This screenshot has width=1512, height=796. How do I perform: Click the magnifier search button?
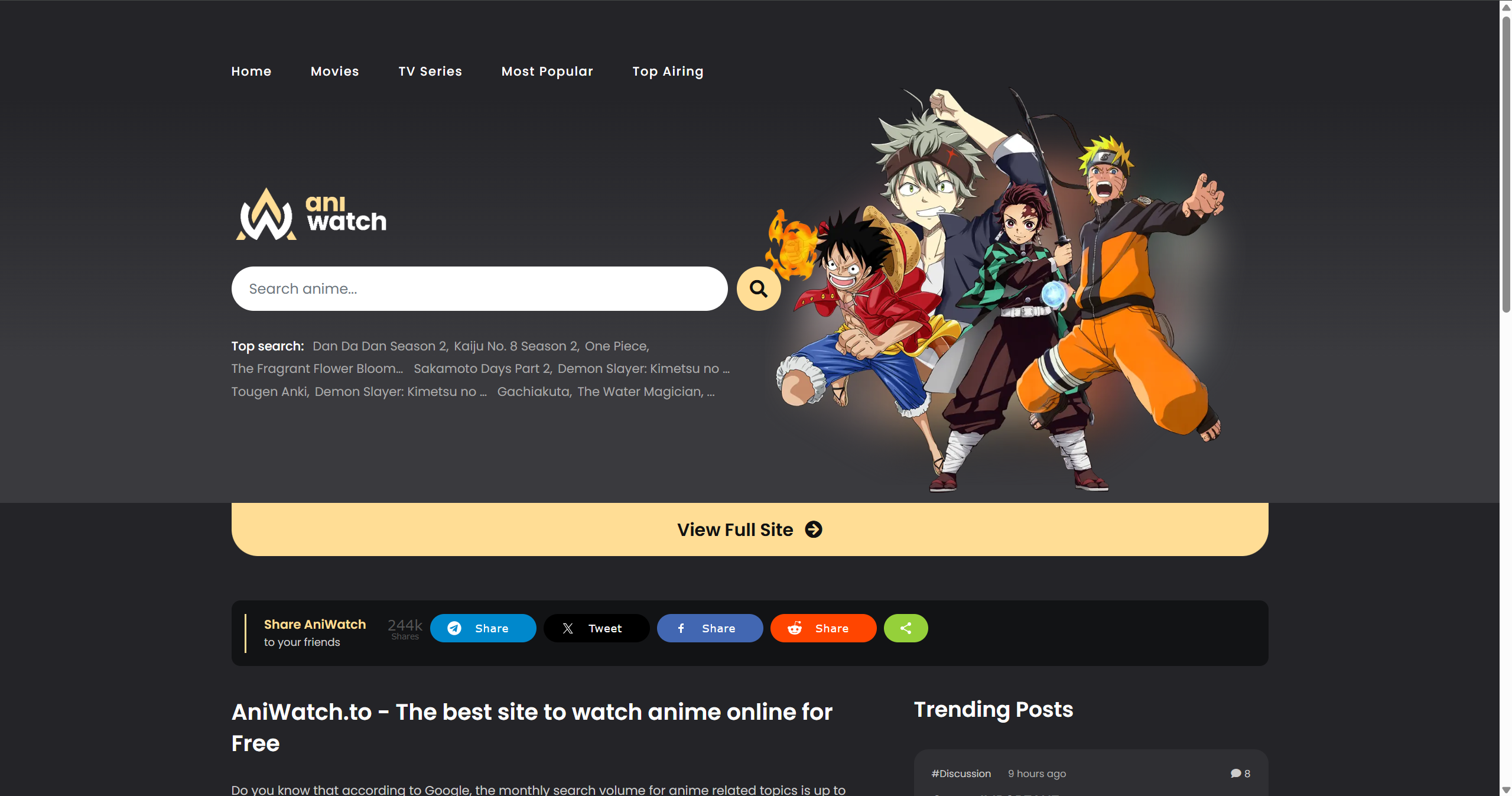pos(759,288)
